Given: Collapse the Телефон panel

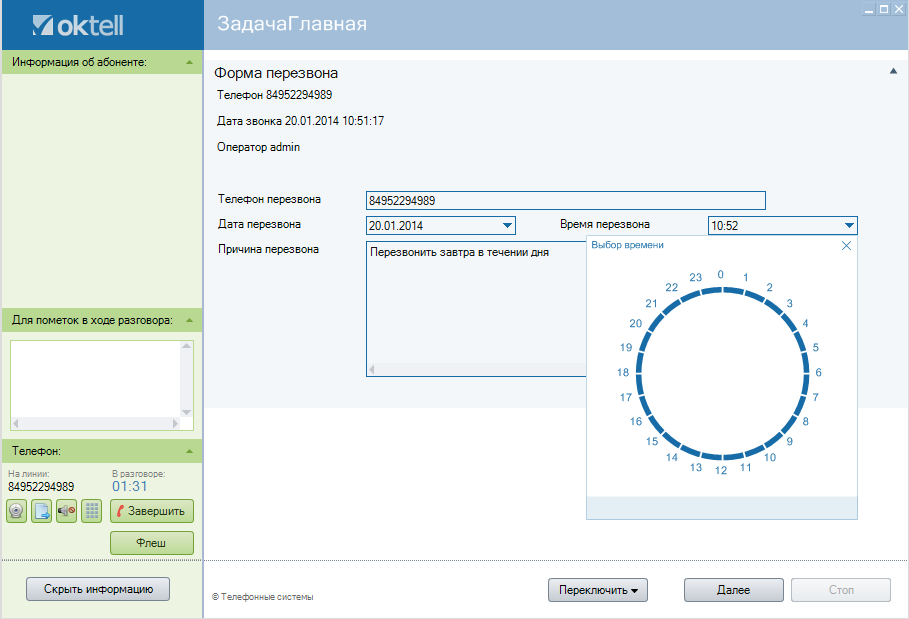Looking at the screenshot, I should pyautogui.click(x=189, y=451).
